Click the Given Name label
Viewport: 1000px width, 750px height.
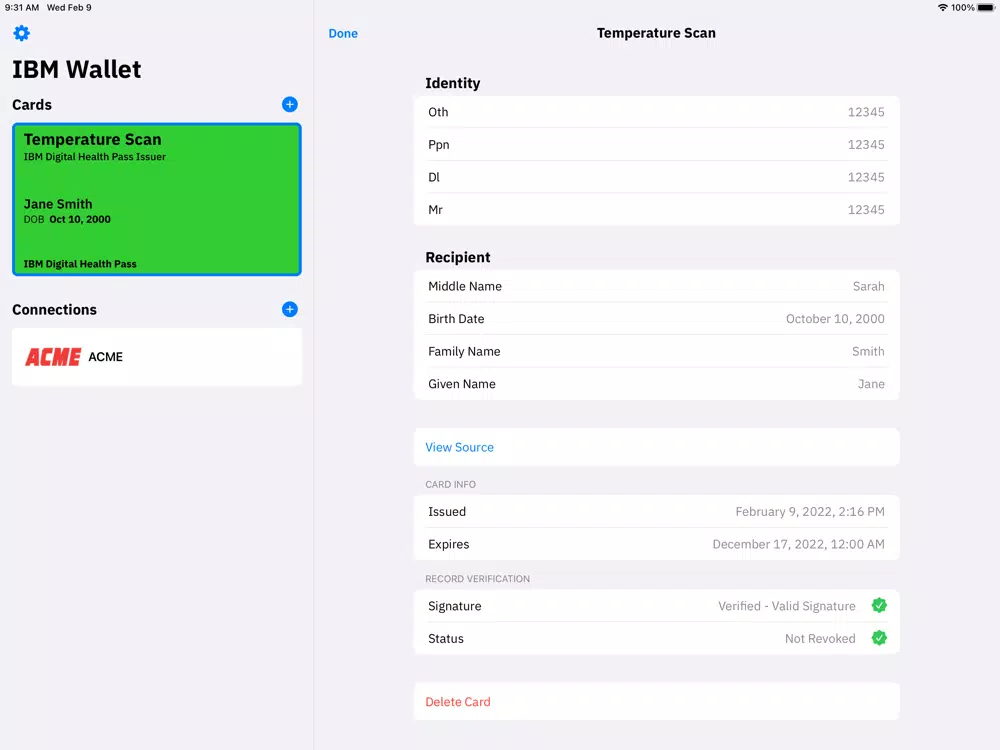462,384
